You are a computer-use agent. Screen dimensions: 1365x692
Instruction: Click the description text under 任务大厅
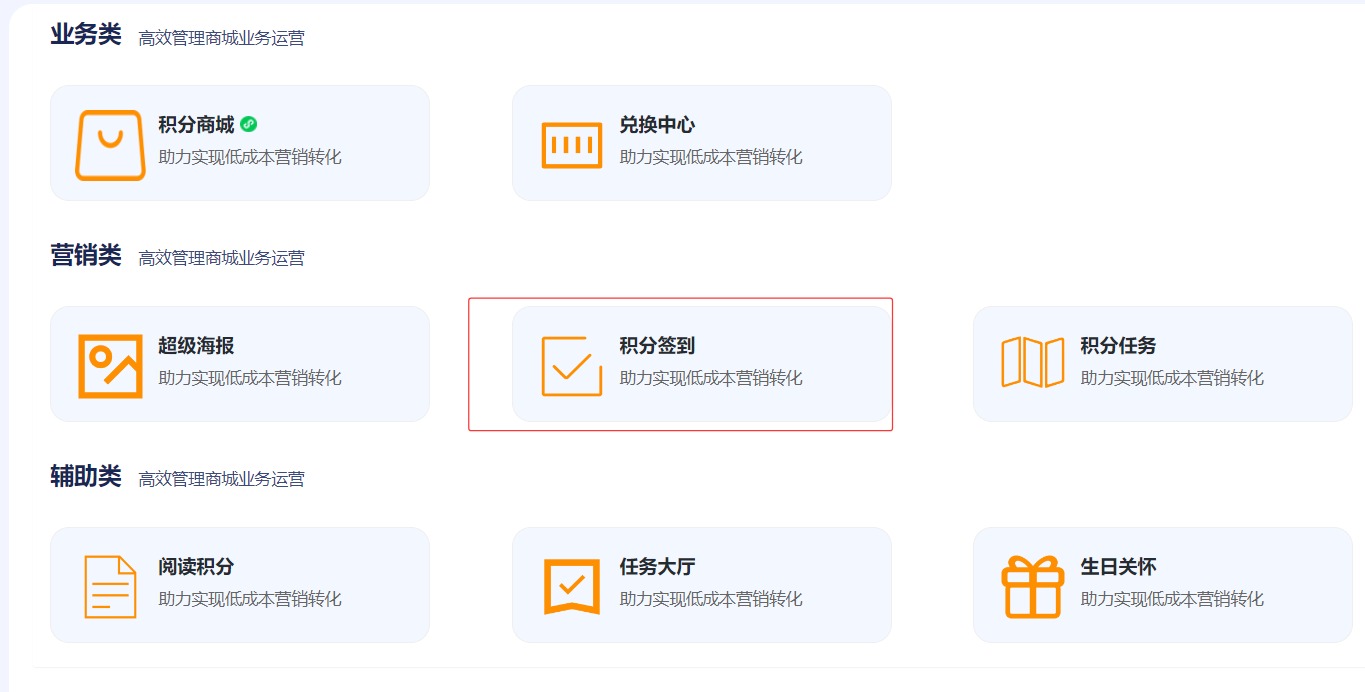pos(711,599)
